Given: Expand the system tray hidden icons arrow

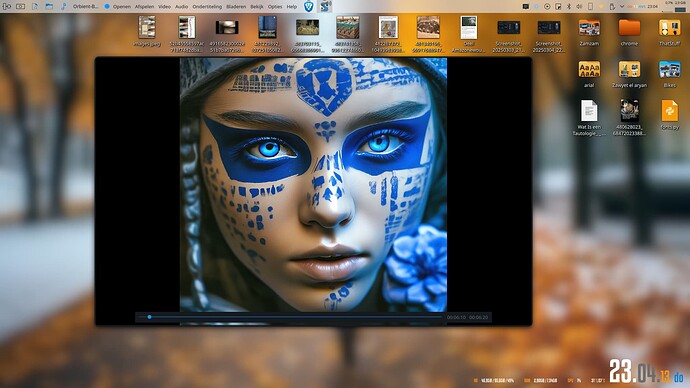Looking at the screenshot, I should pyautogui.click(x=622, y=7).
